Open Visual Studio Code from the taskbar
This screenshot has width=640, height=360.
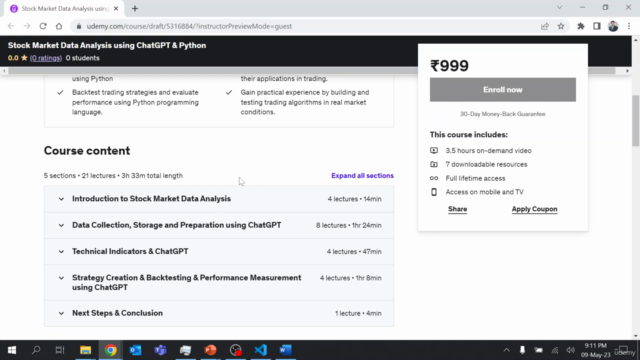coord(260,350)
